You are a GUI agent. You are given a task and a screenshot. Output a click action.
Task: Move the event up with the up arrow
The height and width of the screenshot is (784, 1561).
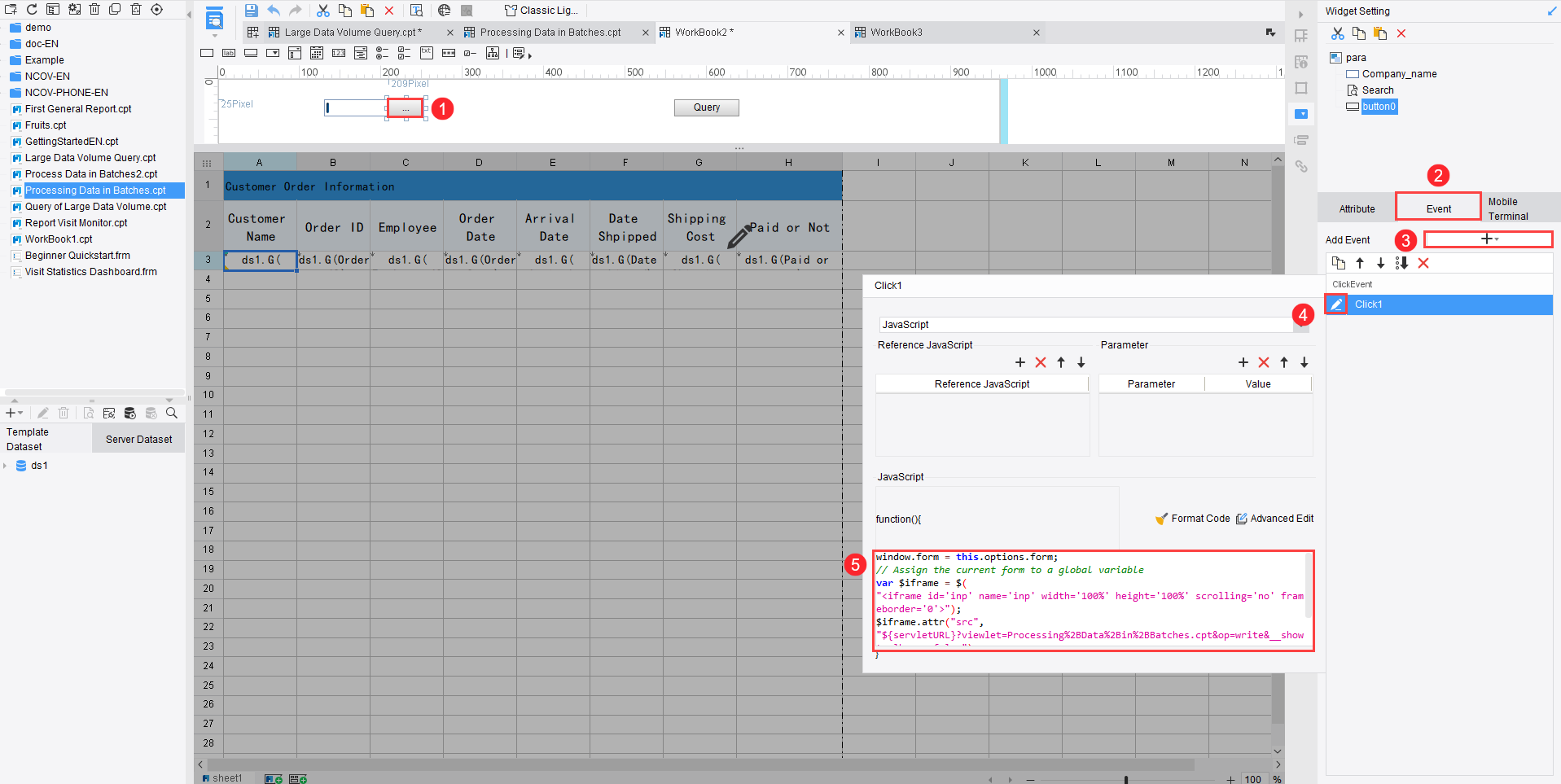click(1360, 263)
